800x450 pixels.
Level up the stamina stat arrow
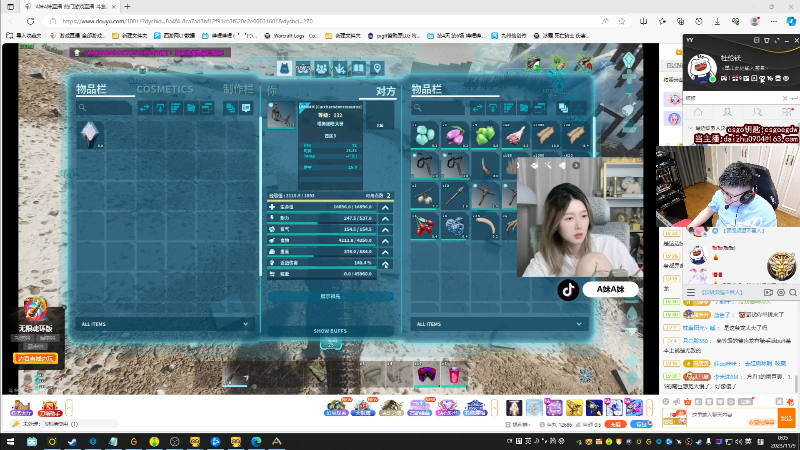pyautogui.click(x=385, y=218)
